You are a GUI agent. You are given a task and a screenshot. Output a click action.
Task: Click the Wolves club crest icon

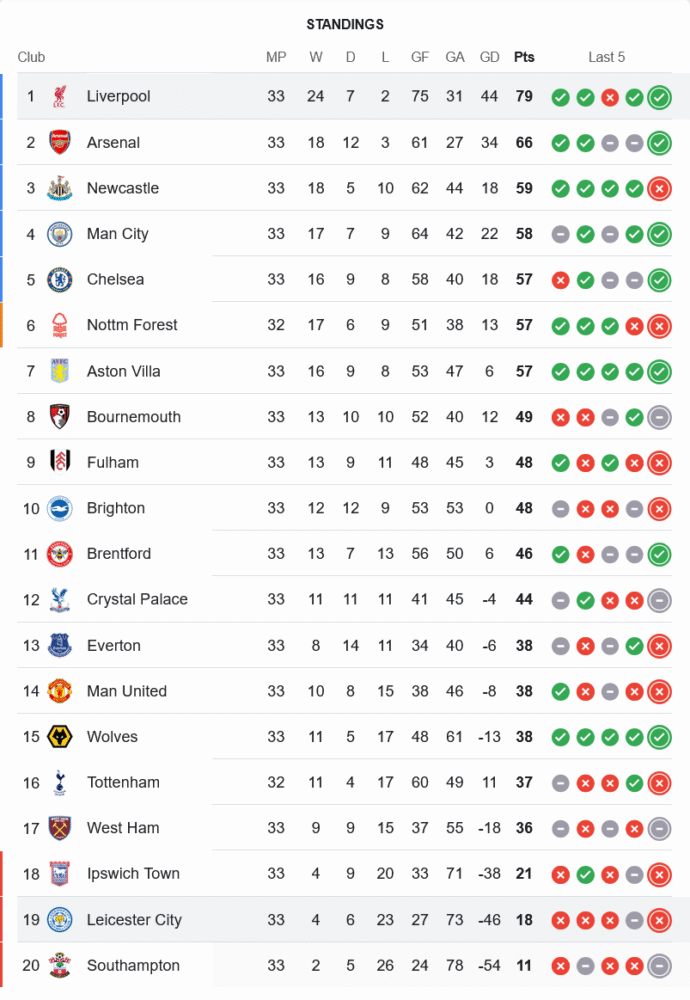coord(60,737)
